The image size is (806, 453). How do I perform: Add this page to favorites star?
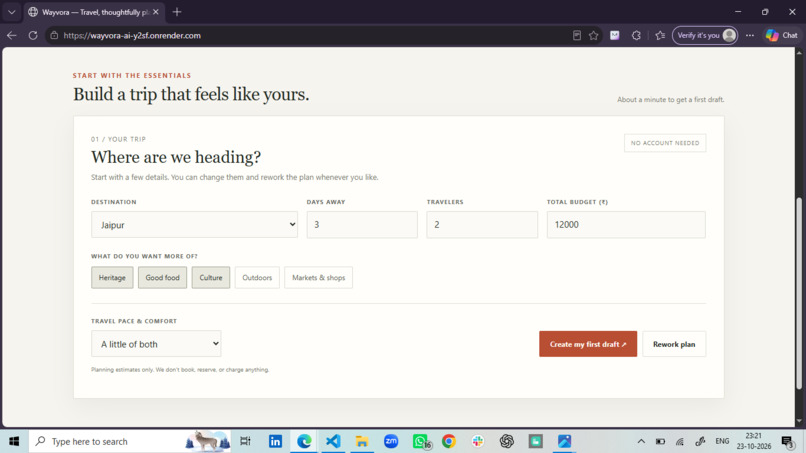(x=594, y=35)
